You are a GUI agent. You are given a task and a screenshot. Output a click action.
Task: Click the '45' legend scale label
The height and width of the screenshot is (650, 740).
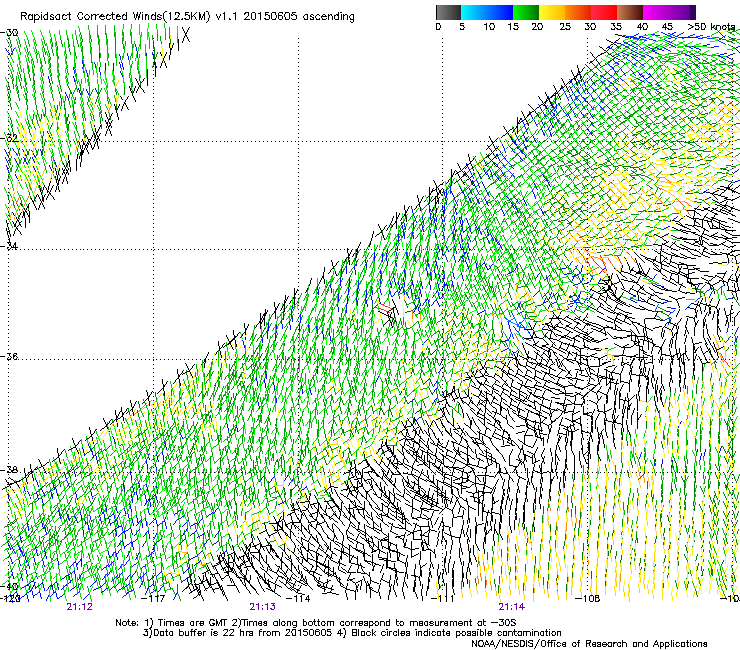tap(667, 27)
